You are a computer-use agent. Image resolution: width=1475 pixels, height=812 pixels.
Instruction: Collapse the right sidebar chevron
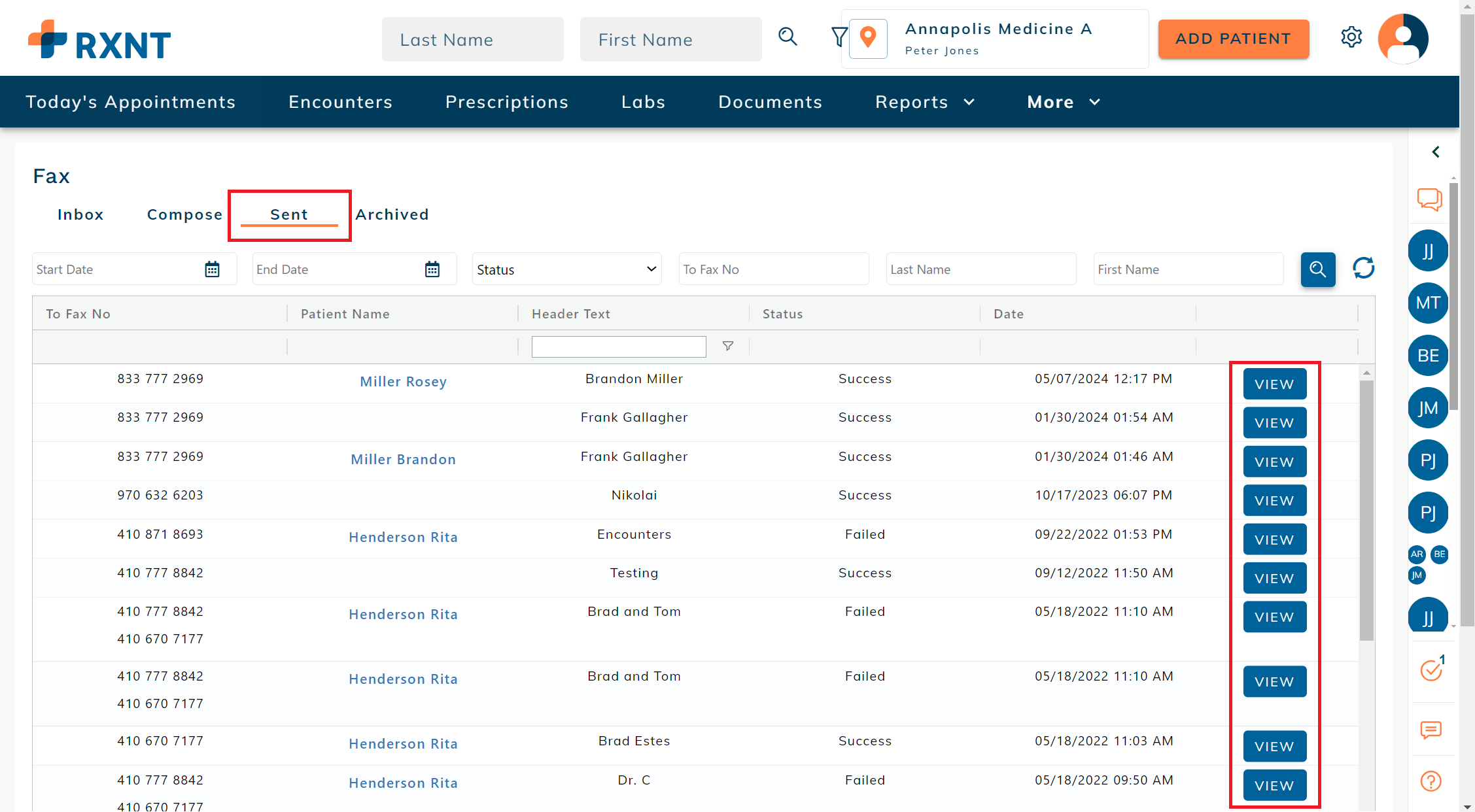pyautogui.click(x=1436, y=152)
